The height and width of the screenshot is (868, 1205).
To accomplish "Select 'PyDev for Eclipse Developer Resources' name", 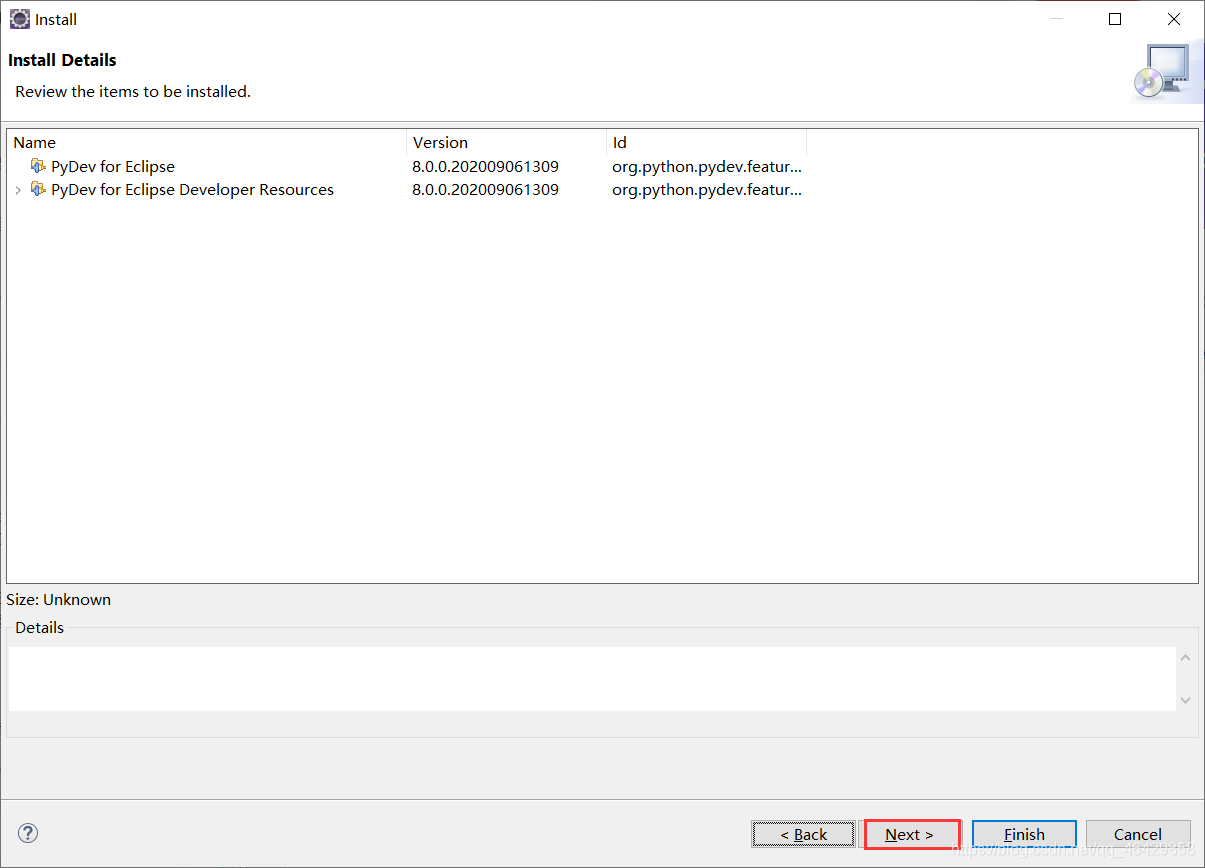I will point(192,189).
